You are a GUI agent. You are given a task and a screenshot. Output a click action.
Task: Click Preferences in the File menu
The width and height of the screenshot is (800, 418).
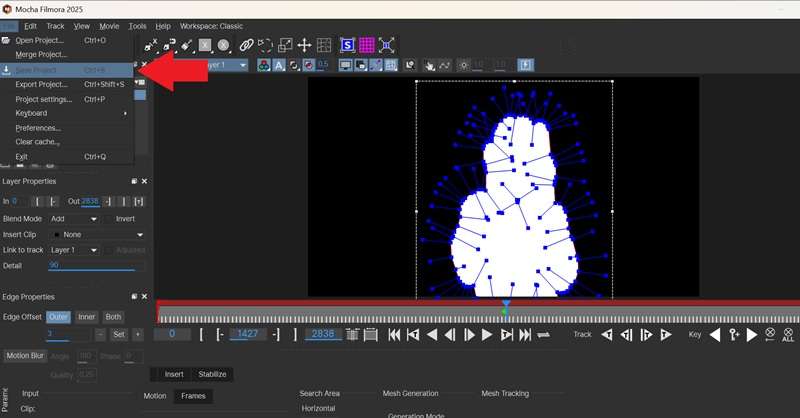click(66, 128)
